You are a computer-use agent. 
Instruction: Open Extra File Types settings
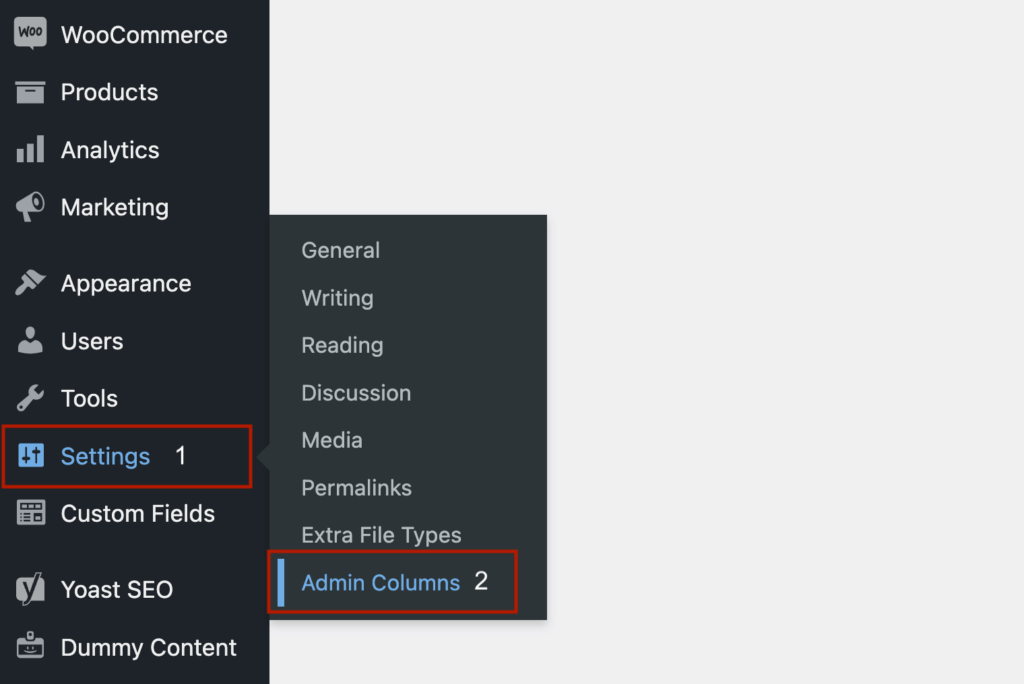[x=381, y=535]
